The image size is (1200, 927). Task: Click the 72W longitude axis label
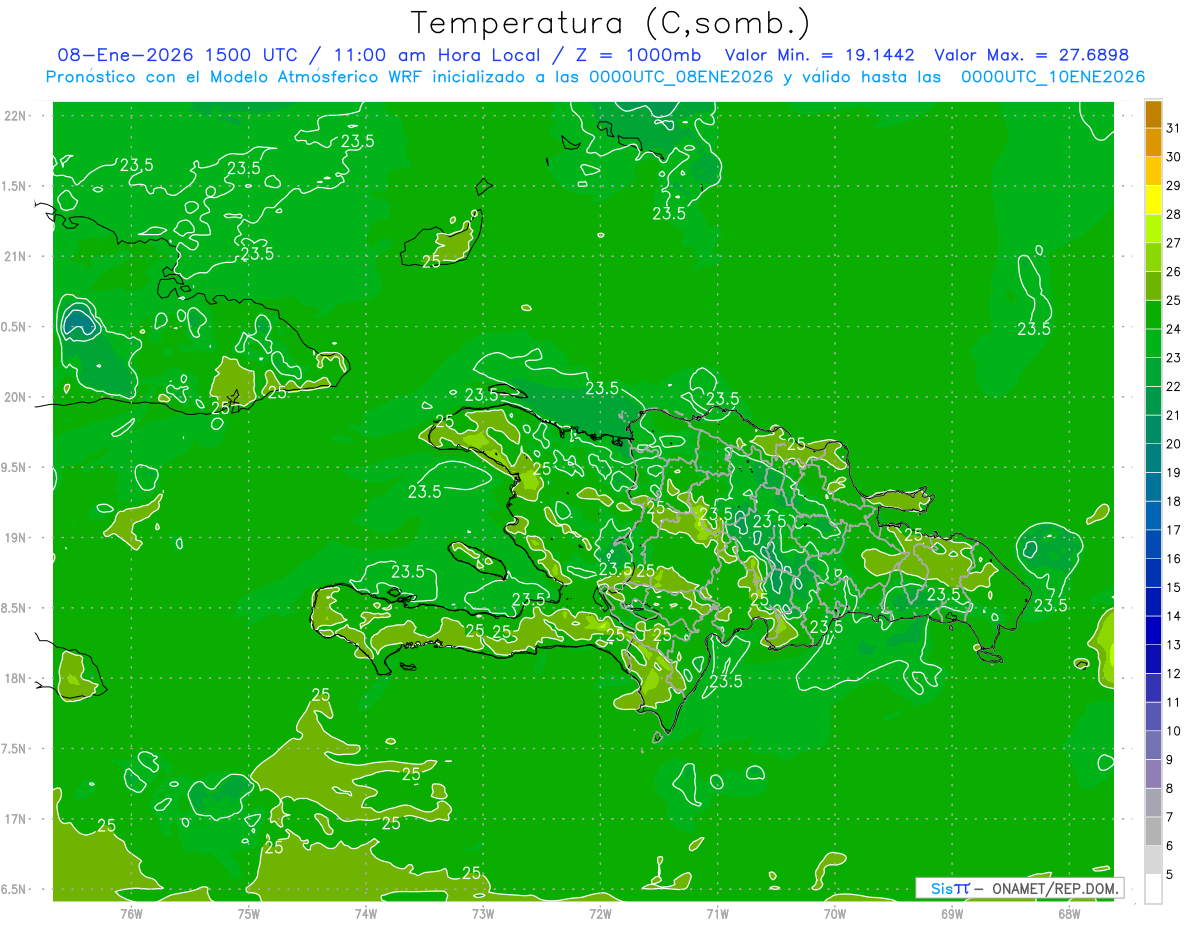(x=600, y=913)
